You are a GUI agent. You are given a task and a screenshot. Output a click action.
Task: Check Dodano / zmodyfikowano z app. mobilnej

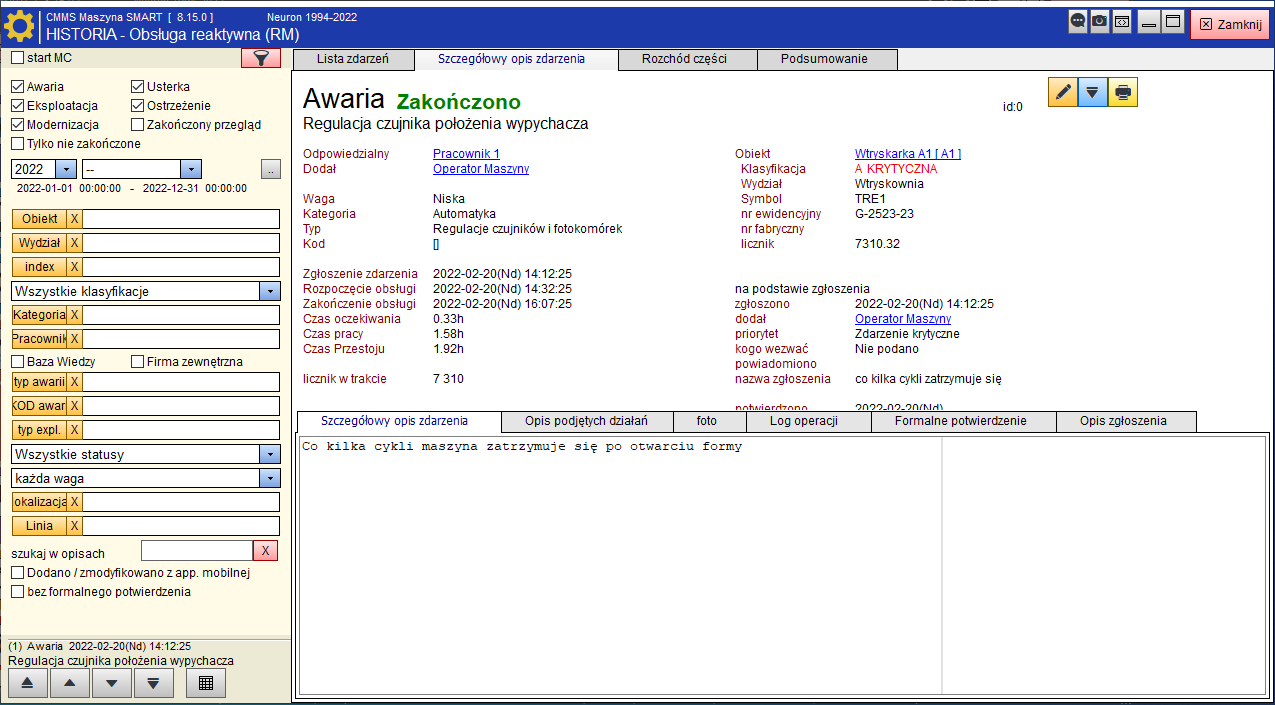[18, 573]
